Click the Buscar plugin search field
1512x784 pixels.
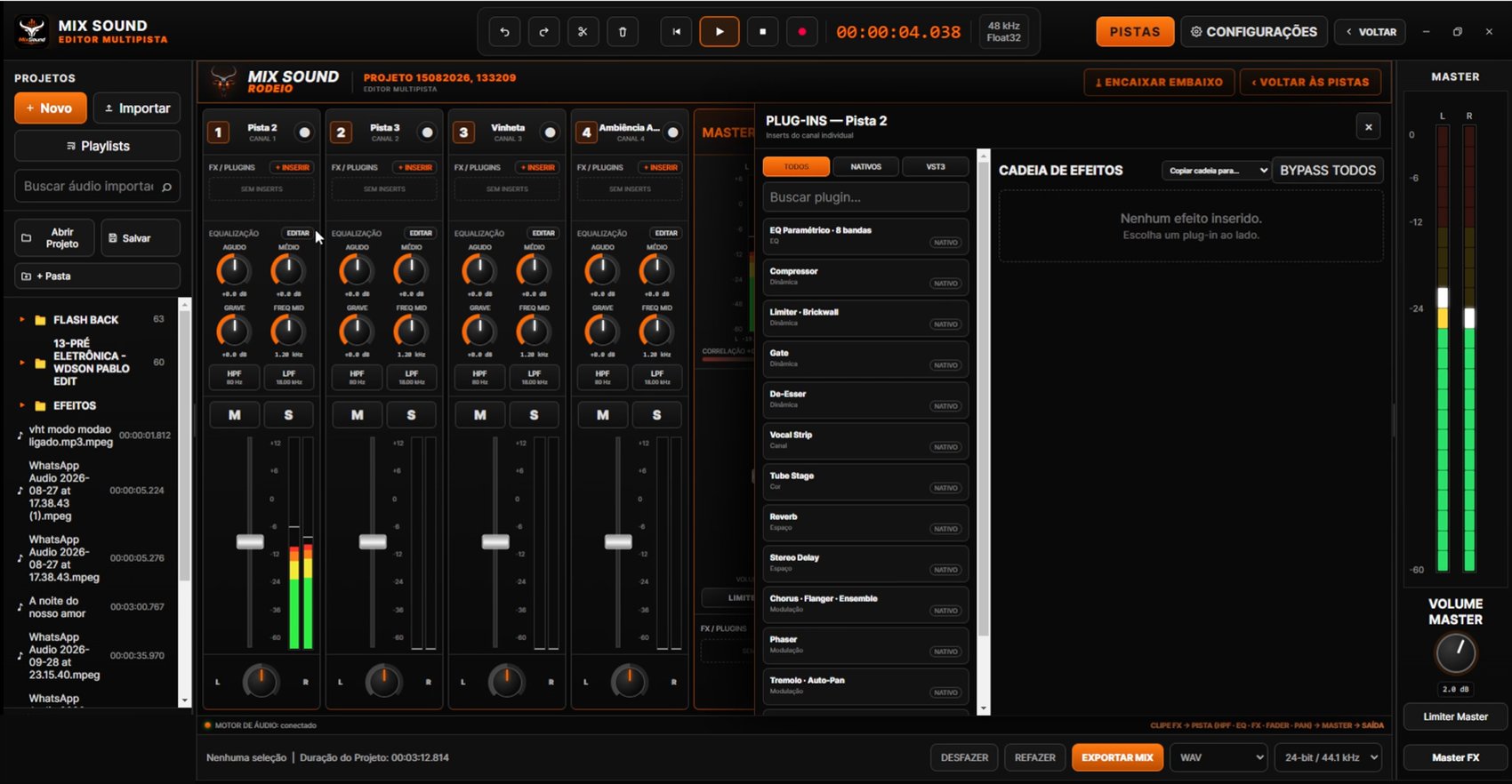click(x=865, y=197)
